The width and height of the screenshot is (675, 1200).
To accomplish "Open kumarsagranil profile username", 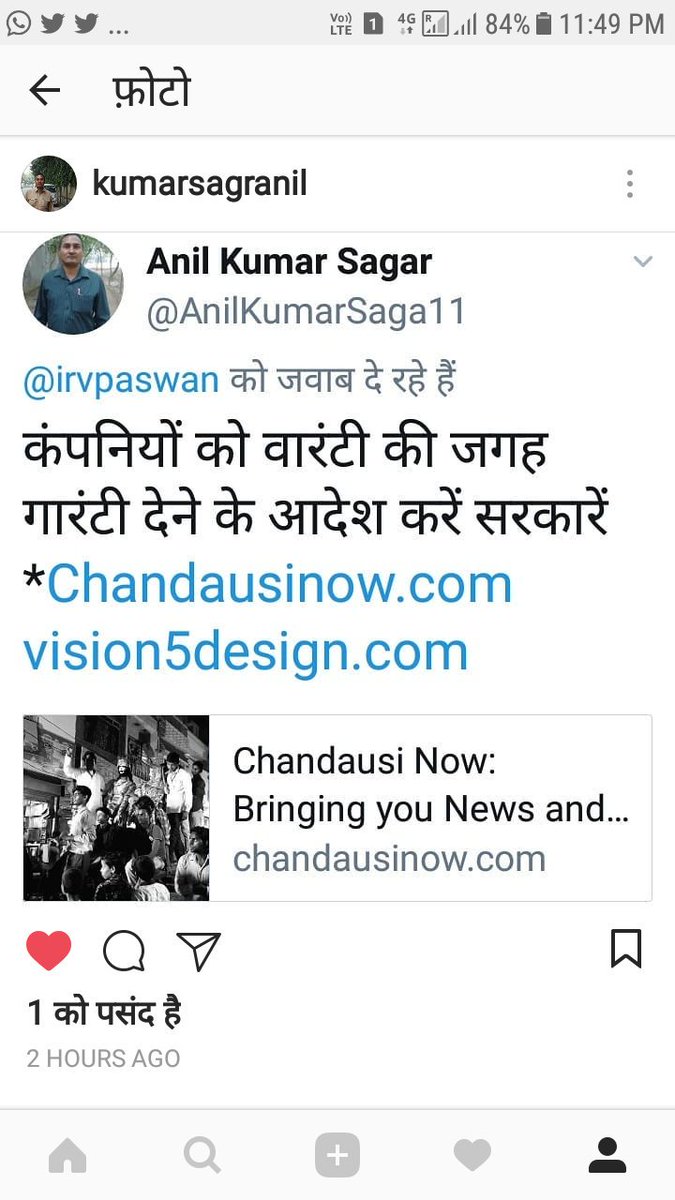I will (x=199, y=184).
